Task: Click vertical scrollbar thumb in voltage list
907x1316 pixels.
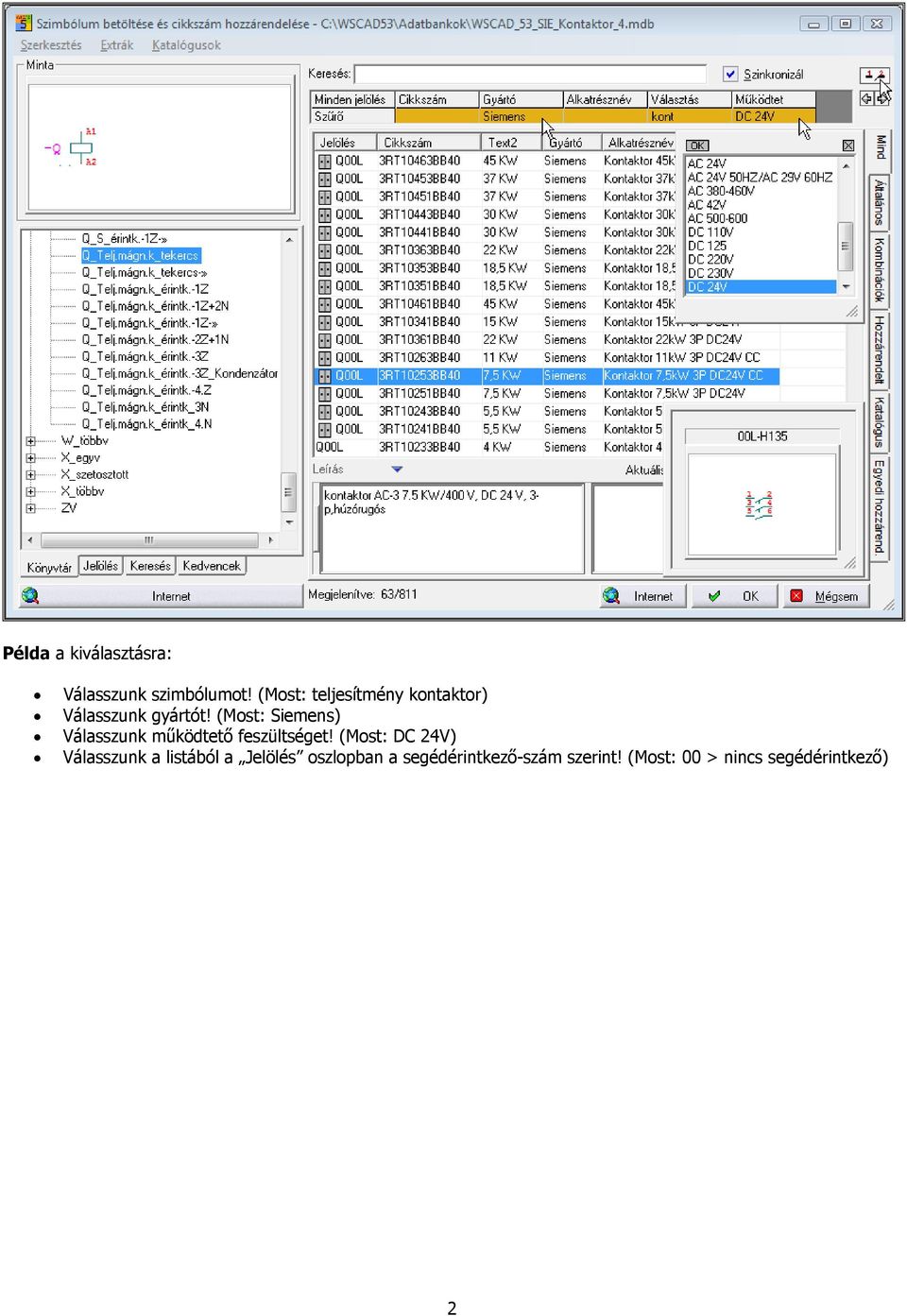Action: pyautogui.click(x=847, y=246)
